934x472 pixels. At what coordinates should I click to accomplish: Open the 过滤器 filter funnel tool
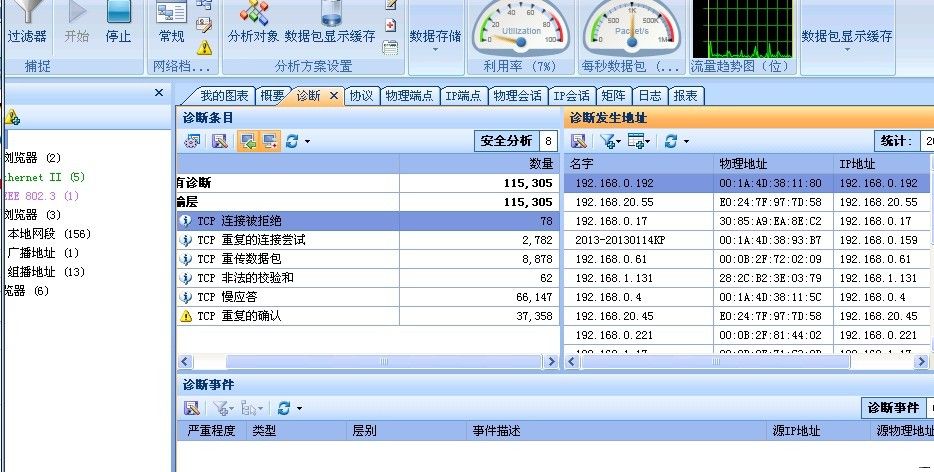coord(27,24)
